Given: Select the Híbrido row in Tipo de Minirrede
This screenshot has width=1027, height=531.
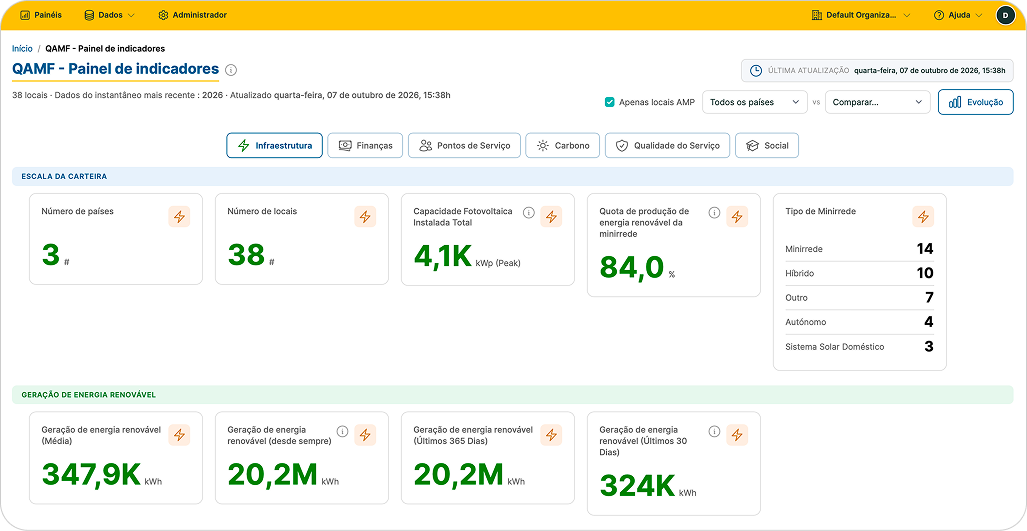Looking at the screenshot, I should point(859,273).
